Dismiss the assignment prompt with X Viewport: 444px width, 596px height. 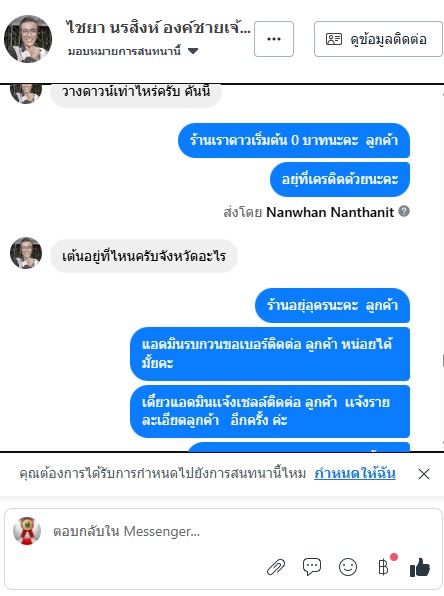(x=424, y=474)
